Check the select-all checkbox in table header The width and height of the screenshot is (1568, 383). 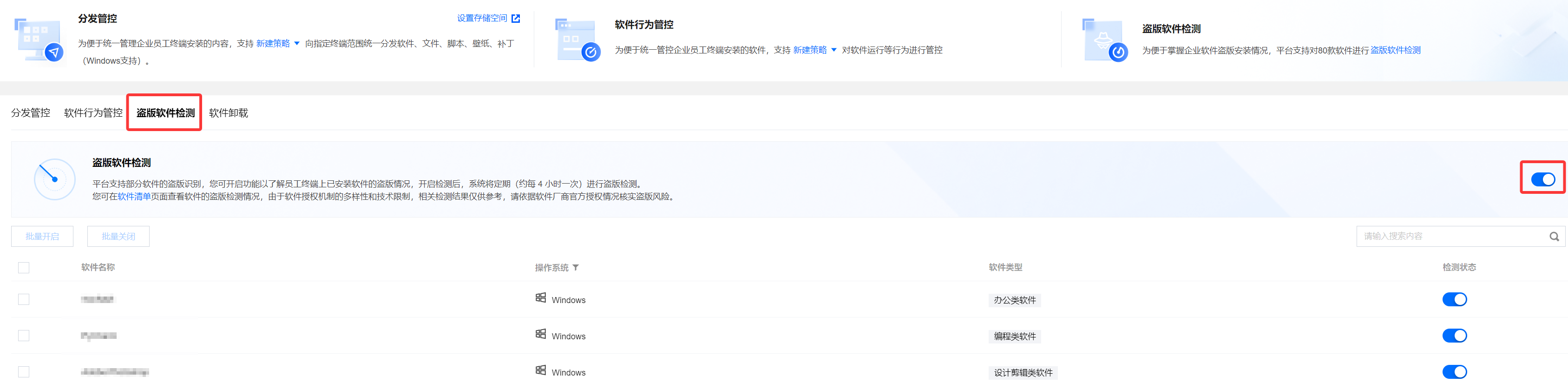click(24, 268)
